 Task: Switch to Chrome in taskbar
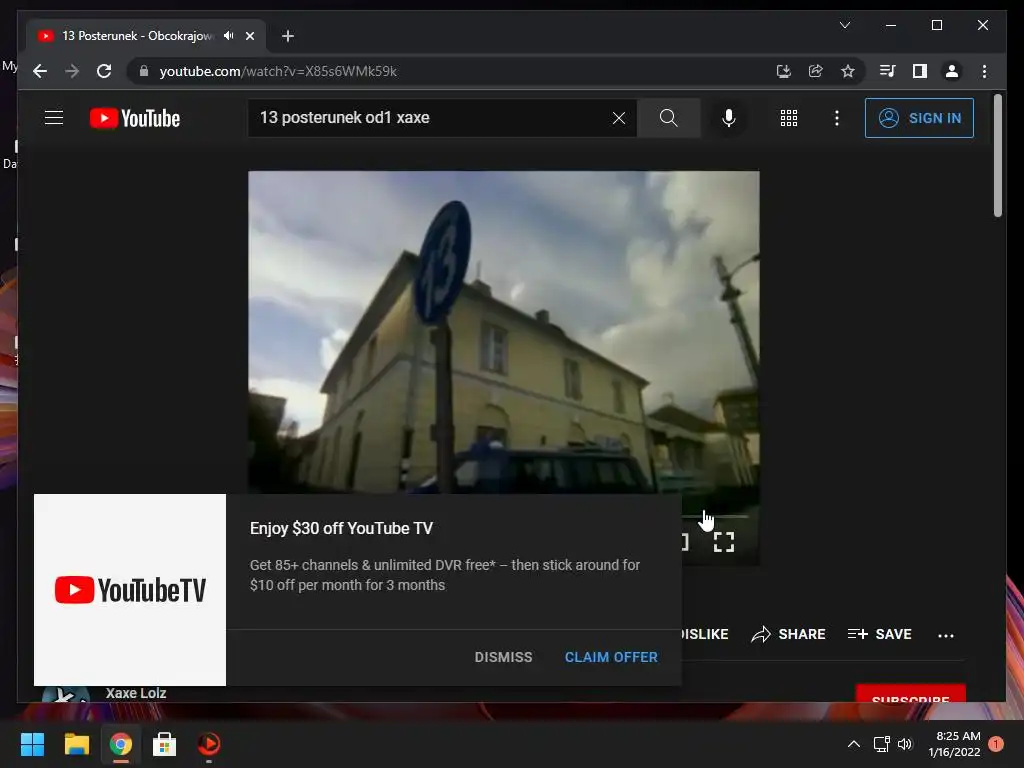(120, 744)
